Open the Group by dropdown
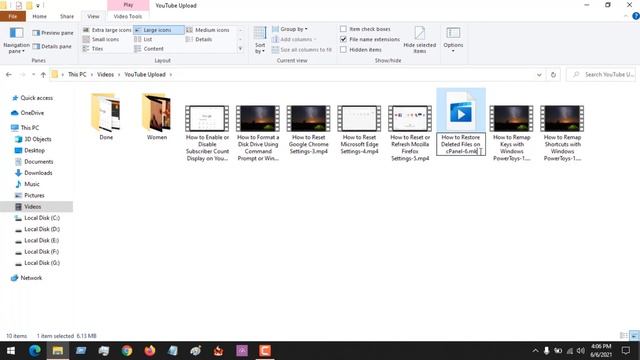The height and width of the screenshot is (360, 640). 290,29
